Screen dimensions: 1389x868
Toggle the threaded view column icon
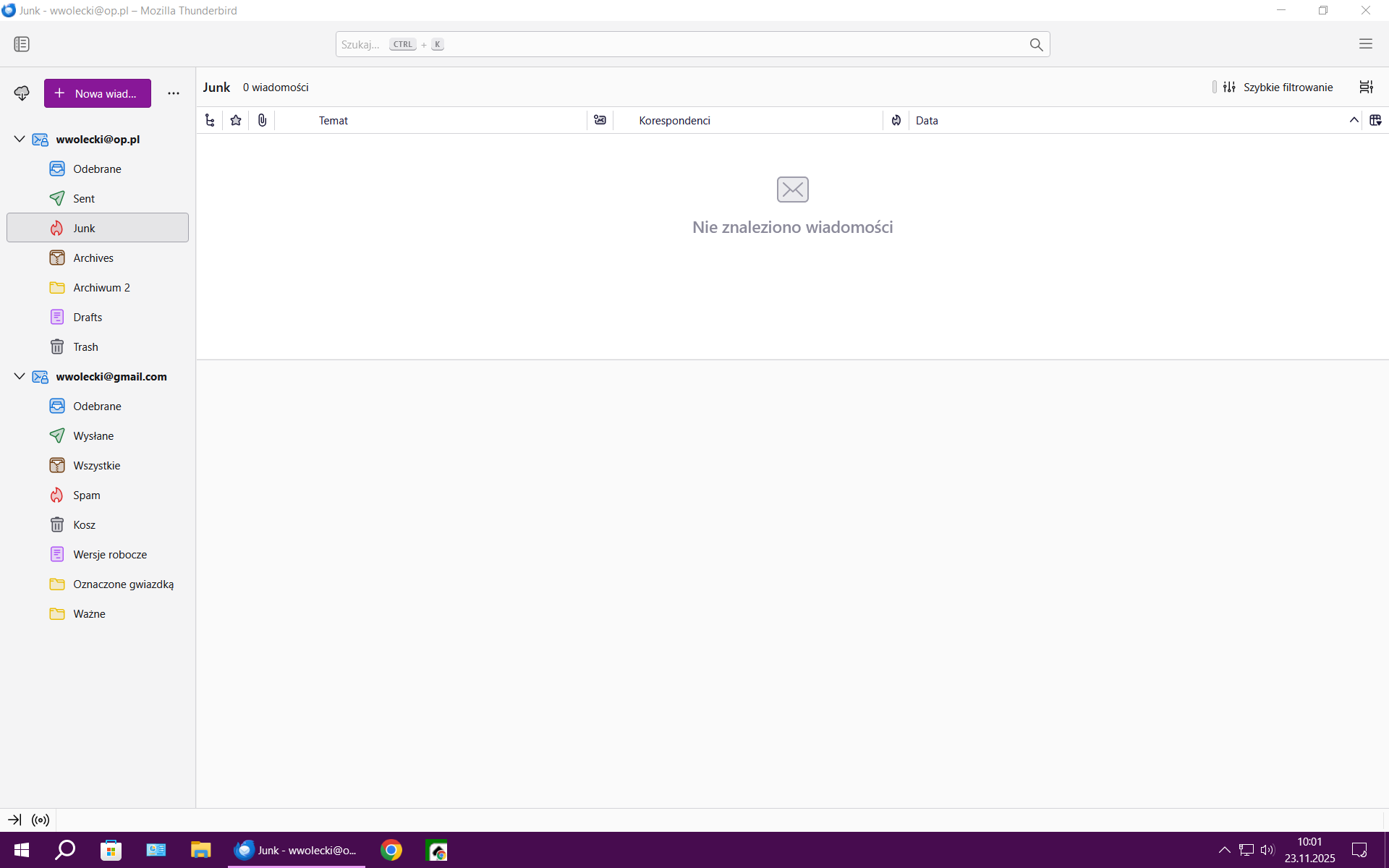(210, 120)
